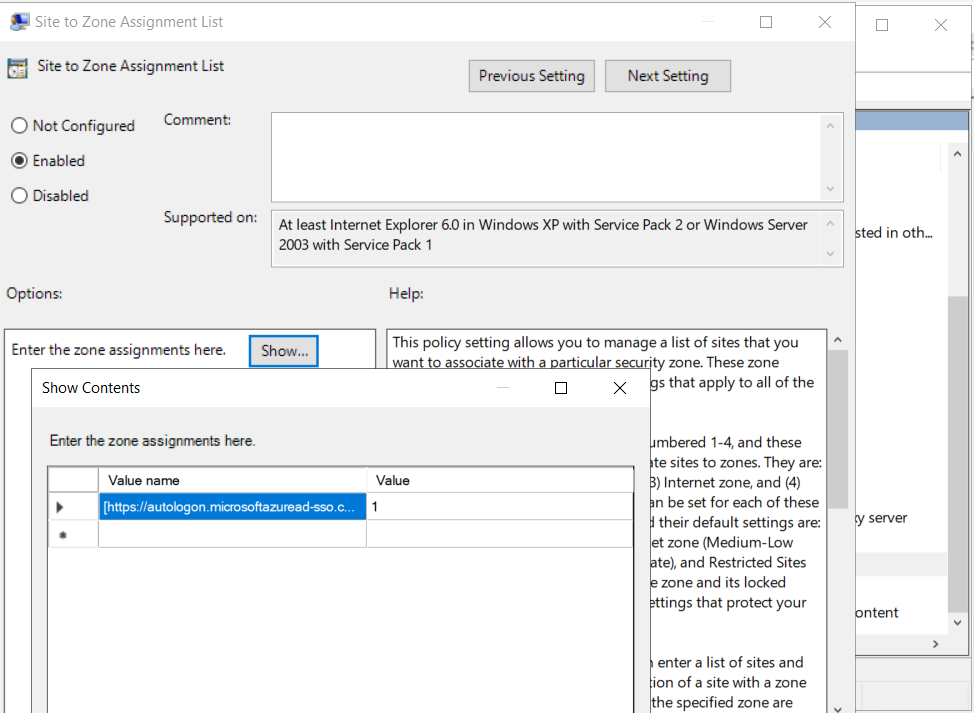Close the background window
Viewport: 974px width, 713px height.
click(x=940, y=25)
